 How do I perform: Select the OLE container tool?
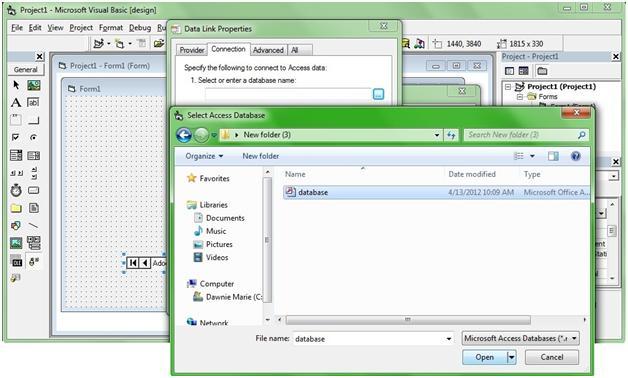point(16,262)
